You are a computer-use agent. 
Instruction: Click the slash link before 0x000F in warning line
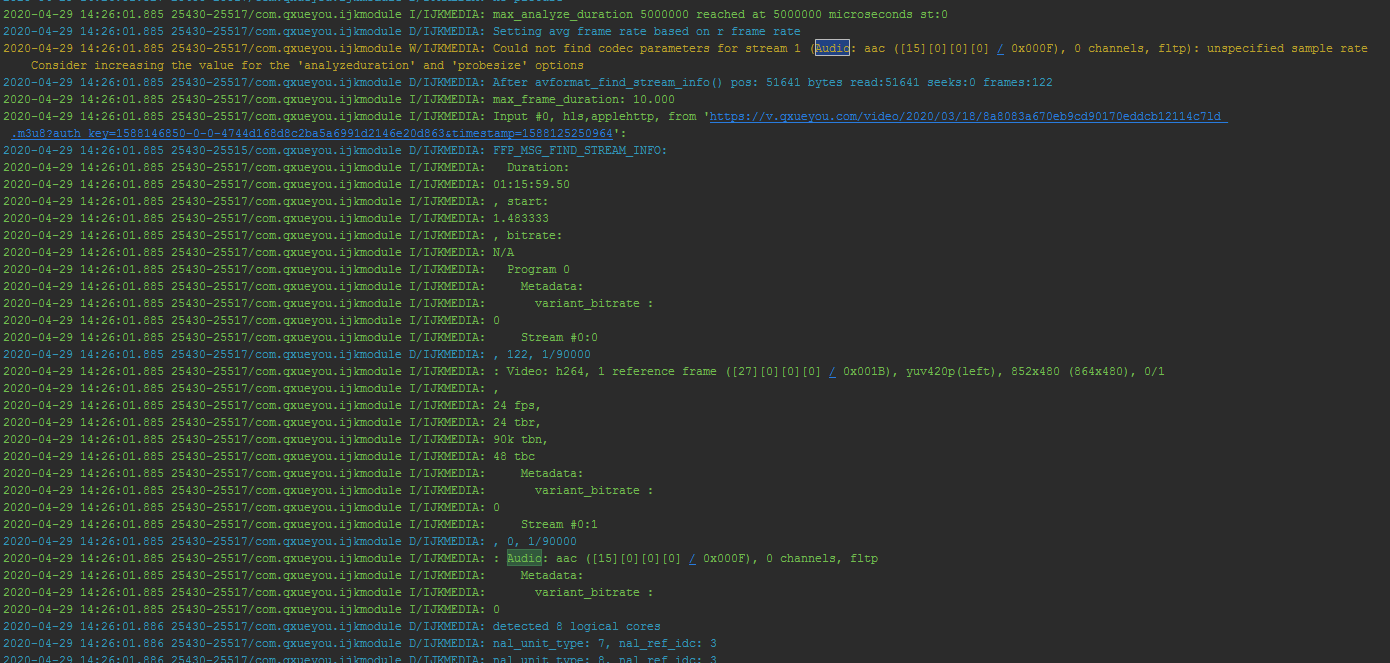tap(1000, 48)
